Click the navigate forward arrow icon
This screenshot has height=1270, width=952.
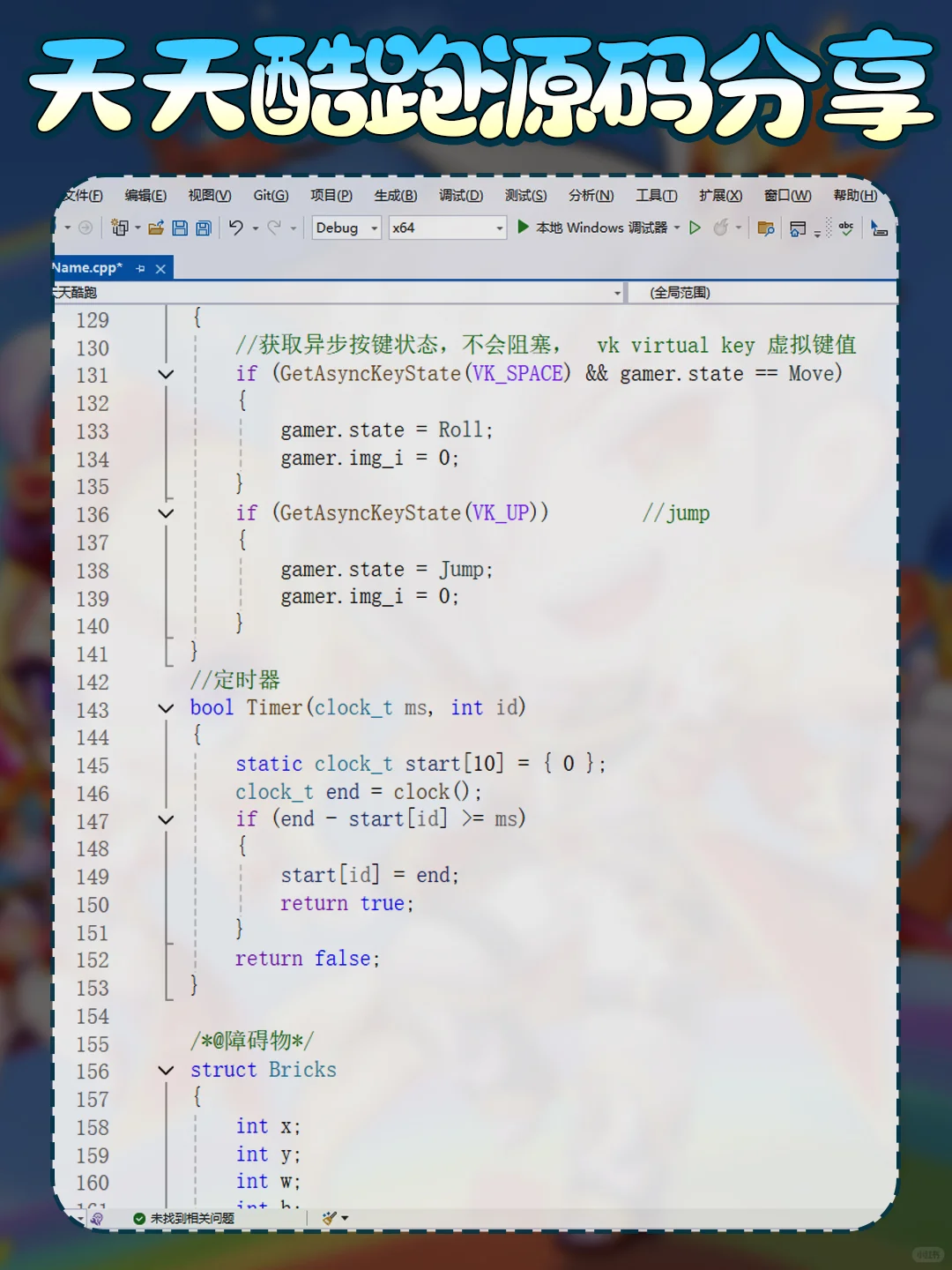tap(86, 228)
